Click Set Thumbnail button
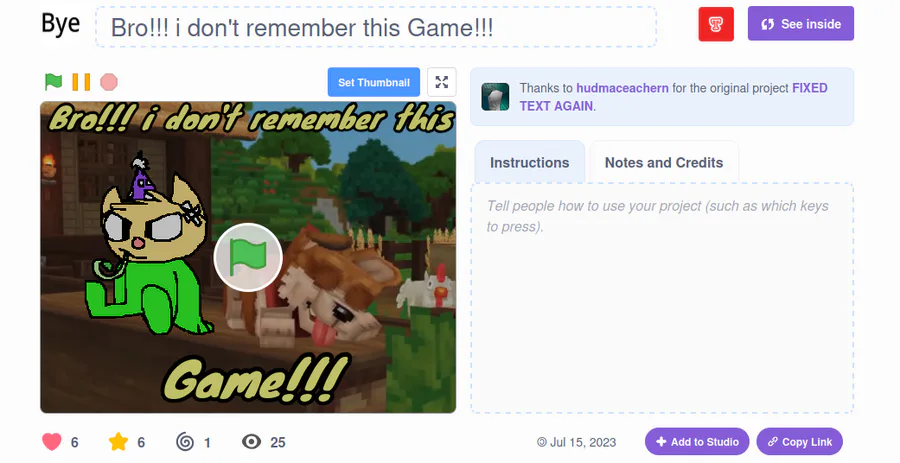The width and height of the screenshot is (900, 463). 374,82
